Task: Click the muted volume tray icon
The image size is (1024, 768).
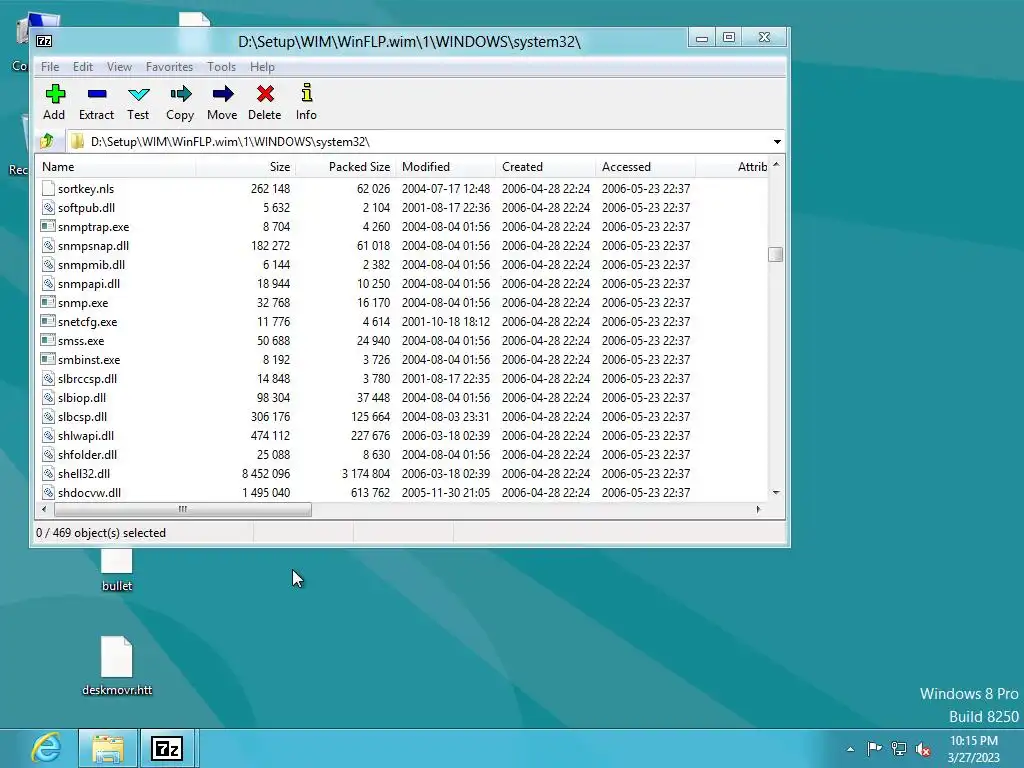Action: [923, 749]
